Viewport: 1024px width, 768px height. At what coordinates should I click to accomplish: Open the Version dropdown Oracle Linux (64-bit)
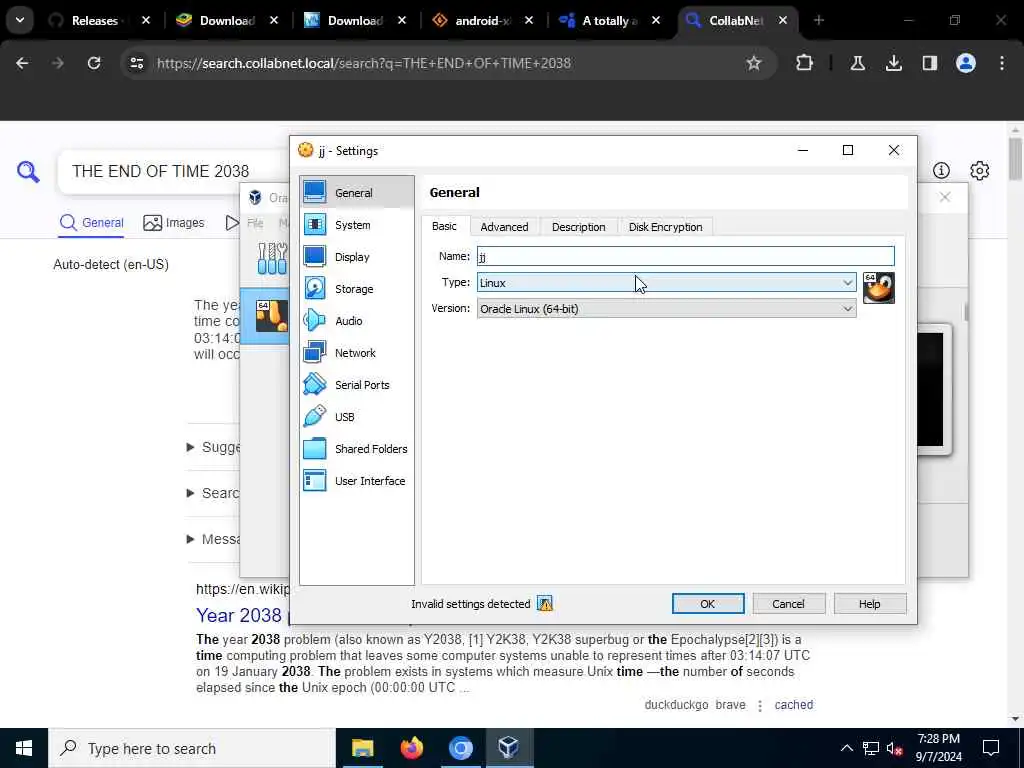pyautogui.click(x=666, y=309)
